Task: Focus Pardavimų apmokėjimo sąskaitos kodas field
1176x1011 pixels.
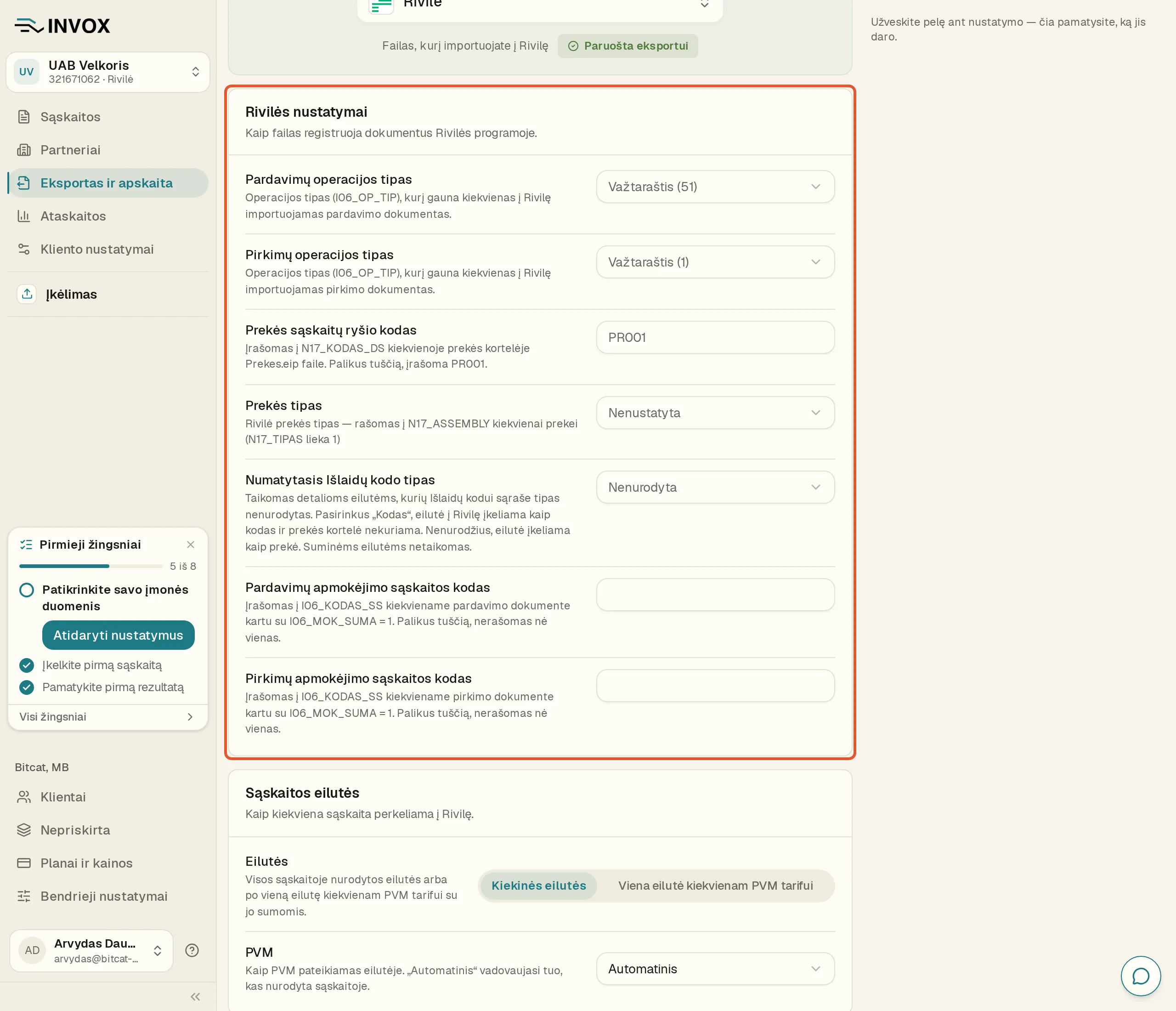Action: click(715, 594)
